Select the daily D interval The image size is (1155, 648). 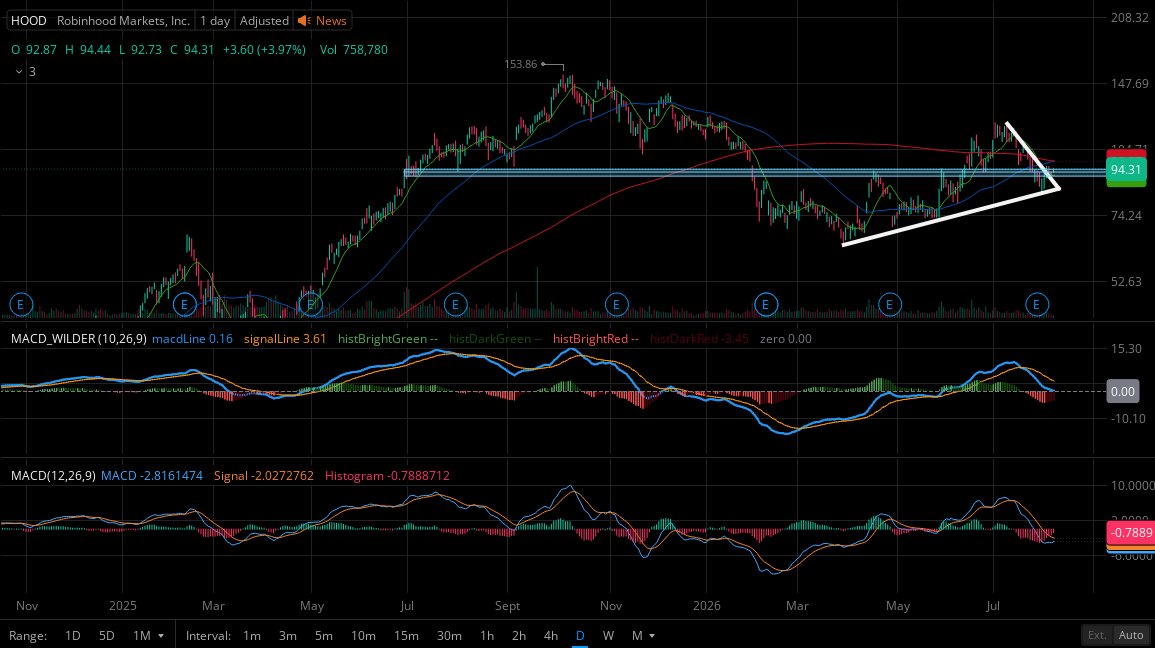click(x=580, y=635)
